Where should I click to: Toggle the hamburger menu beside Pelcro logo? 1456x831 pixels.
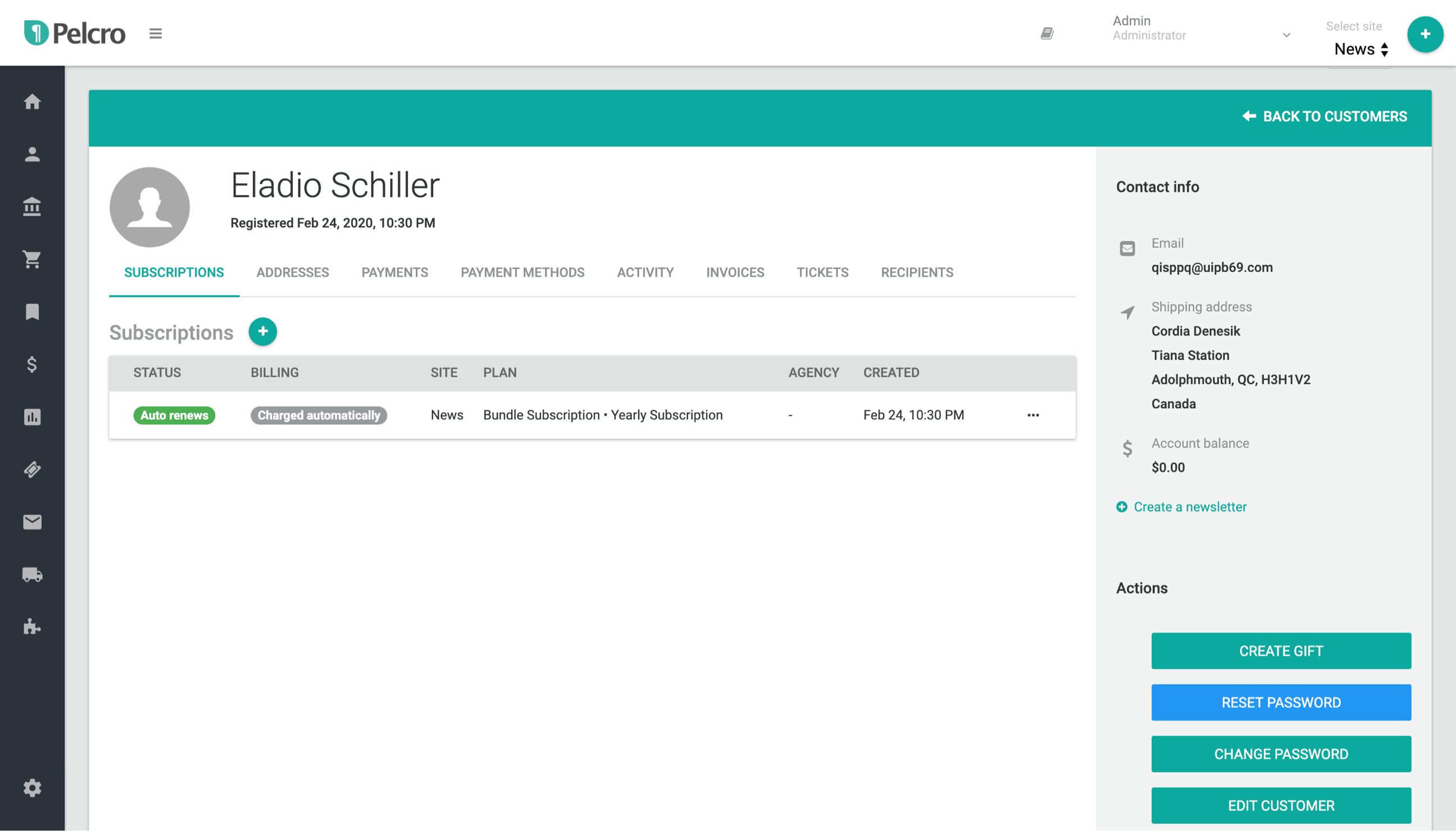[155, 34]
